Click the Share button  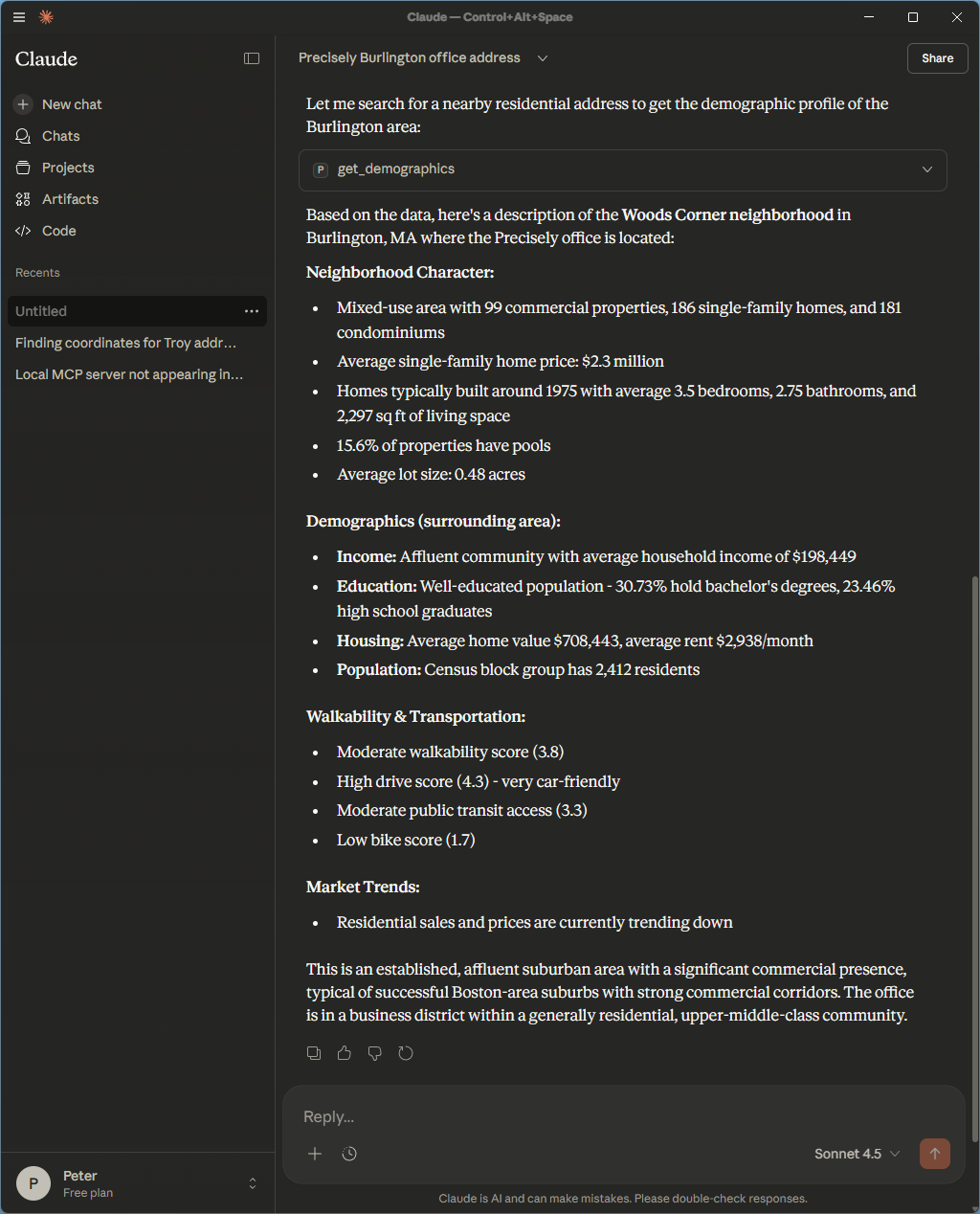pos(937,58)
